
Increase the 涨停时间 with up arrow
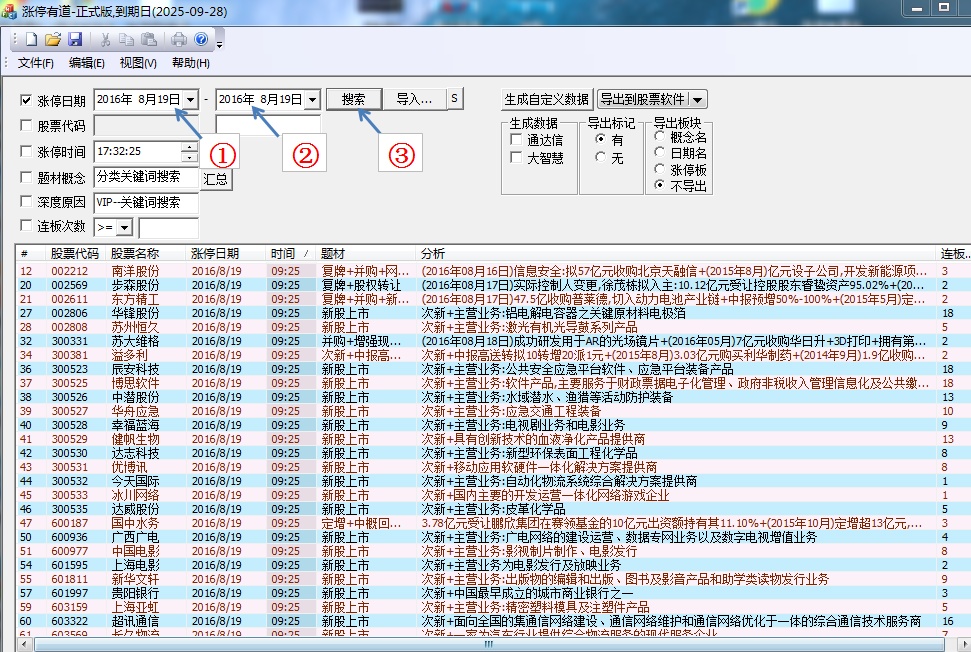pyautogui.click(x=189, y=147)
